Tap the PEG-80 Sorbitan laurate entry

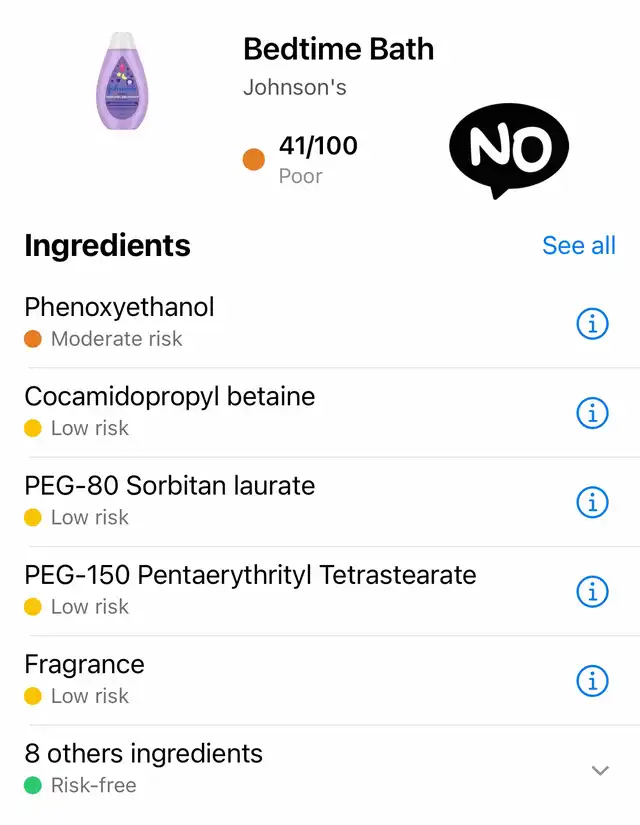(x=170, y=487)
